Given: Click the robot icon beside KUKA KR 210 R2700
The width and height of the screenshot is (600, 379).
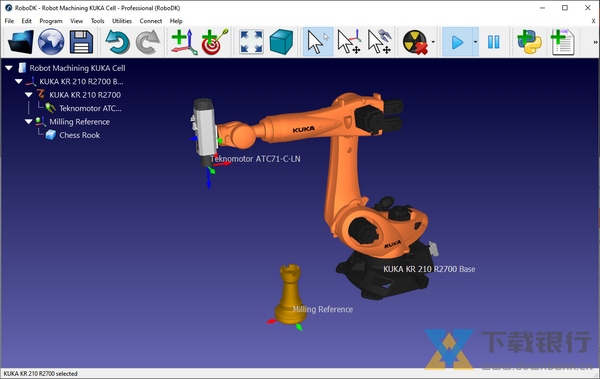Looking at the screenshot, I should pyautogui.click(x=41, y=94).
